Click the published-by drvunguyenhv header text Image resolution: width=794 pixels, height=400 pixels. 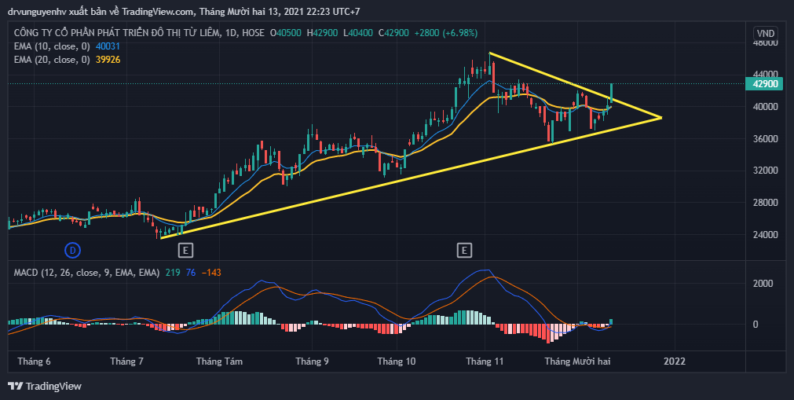coord(185,11)
